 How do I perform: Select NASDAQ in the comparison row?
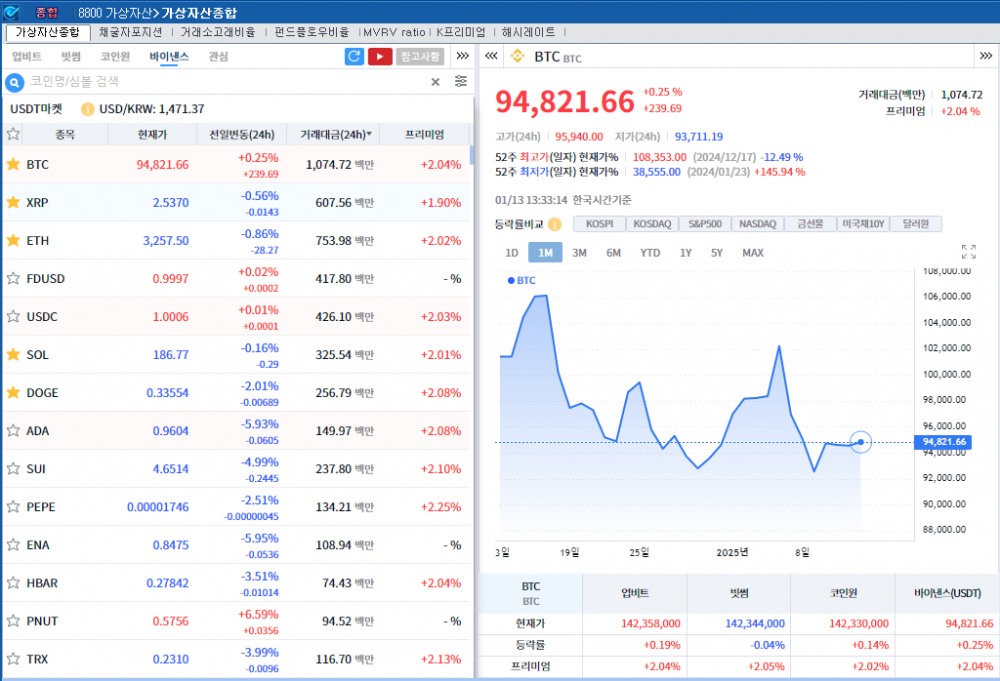click(757, 223)
